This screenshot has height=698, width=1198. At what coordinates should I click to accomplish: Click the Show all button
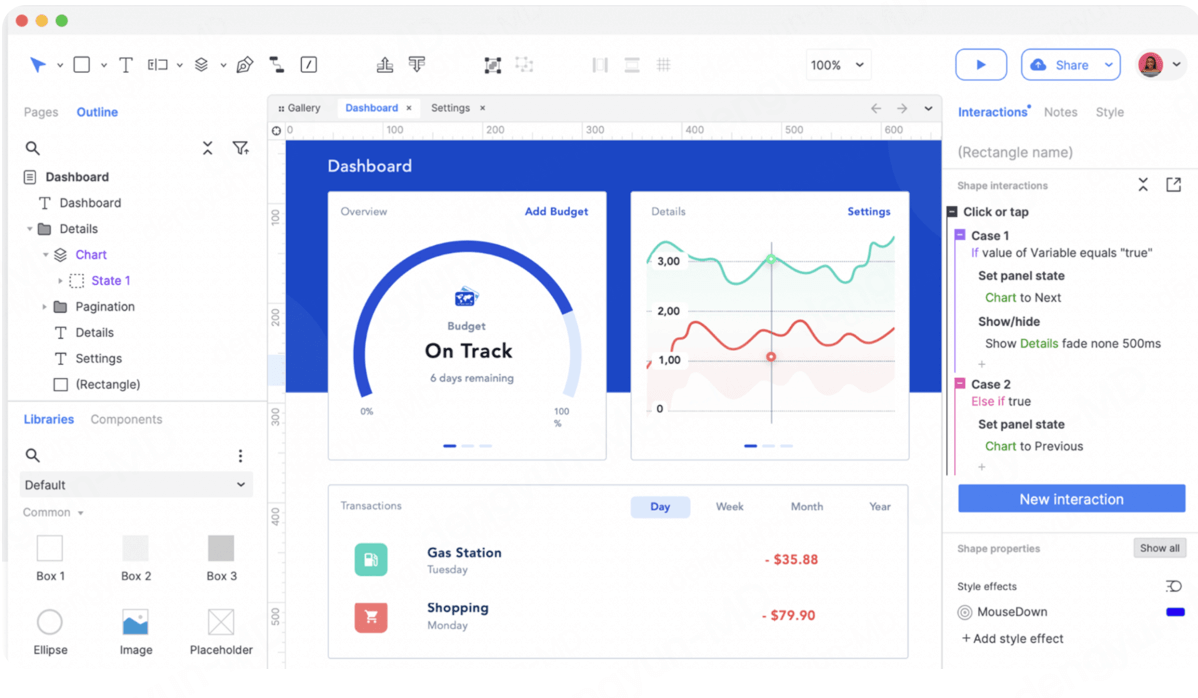1159,548
